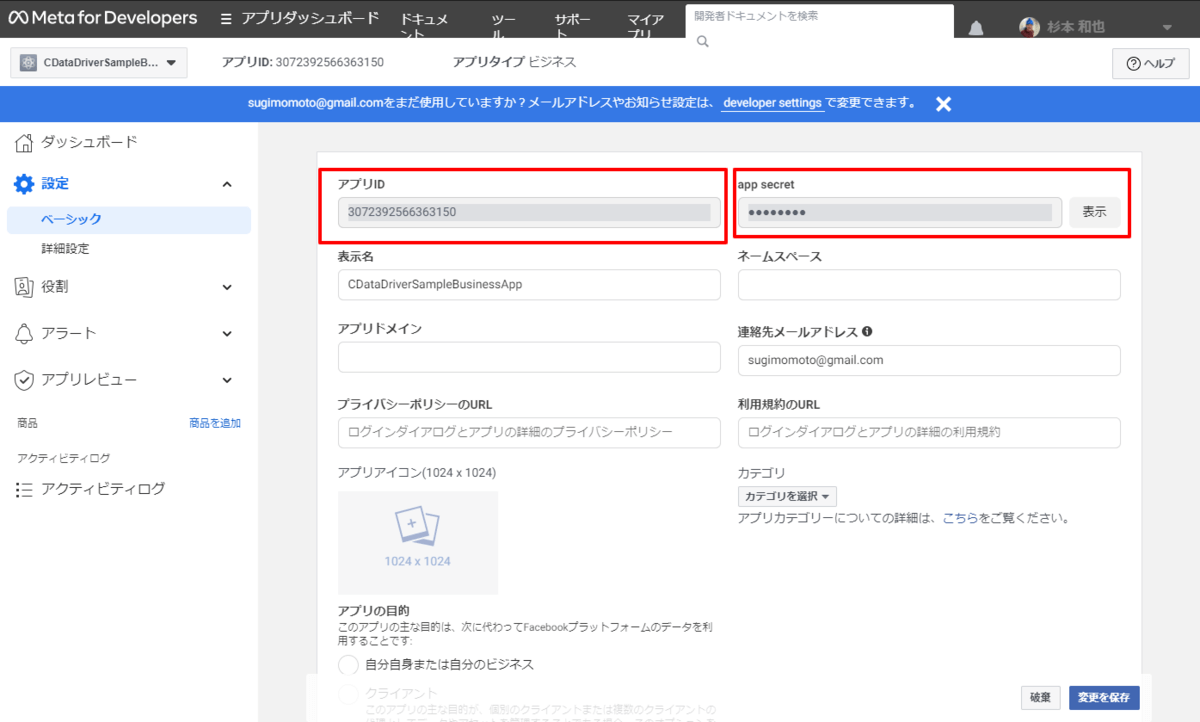Click the ヘルプ button

(x=1150, y=63)
